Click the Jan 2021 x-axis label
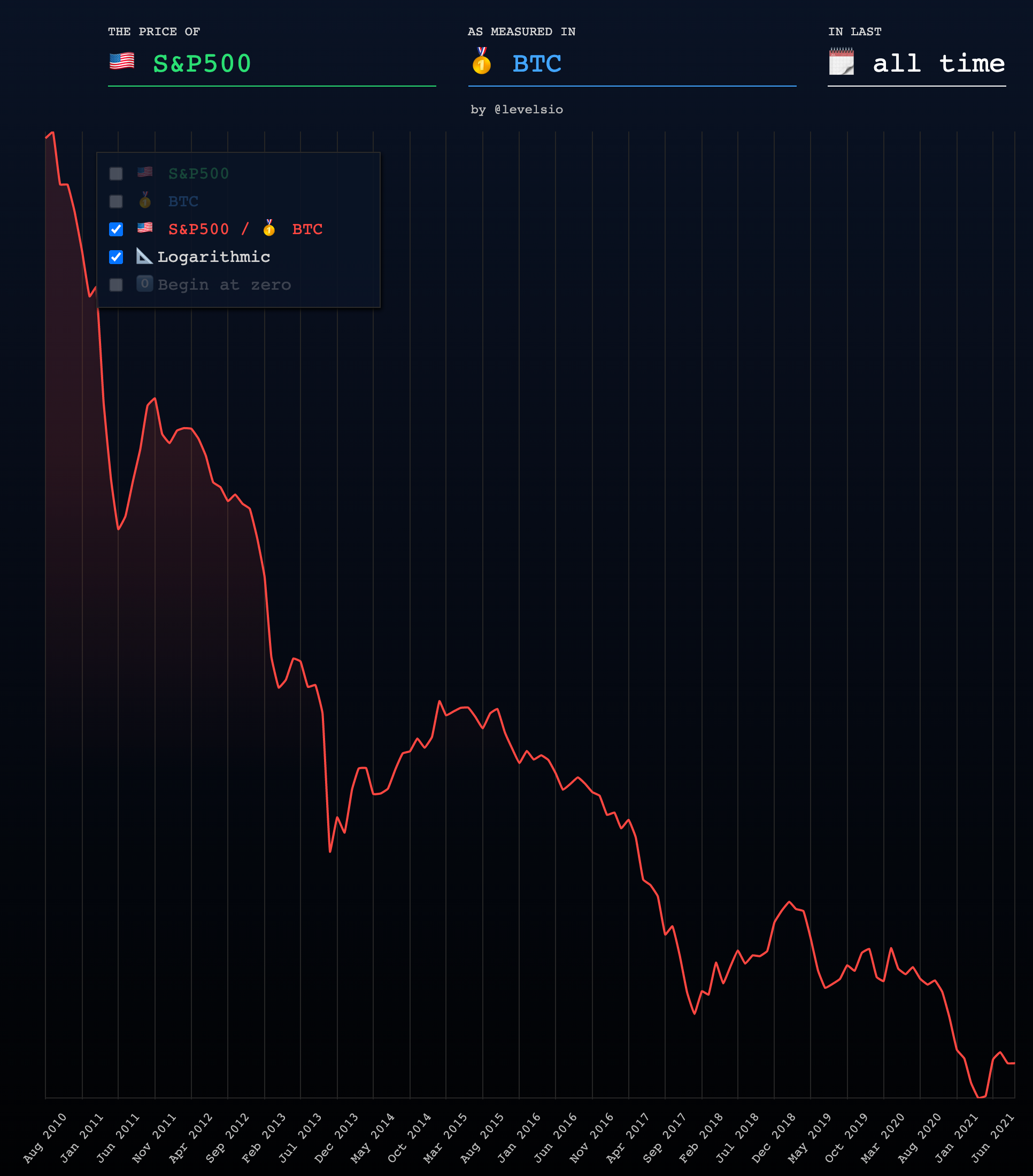Image resolution: width=1033 pixels, height=1176 pixels. point(957,1138)
